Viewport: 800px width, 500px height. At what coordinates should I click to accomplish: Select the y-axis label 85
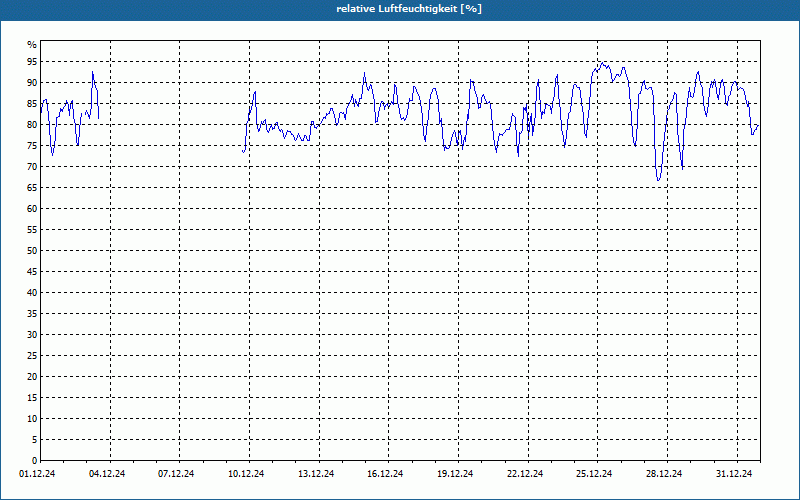coord(32,104)
